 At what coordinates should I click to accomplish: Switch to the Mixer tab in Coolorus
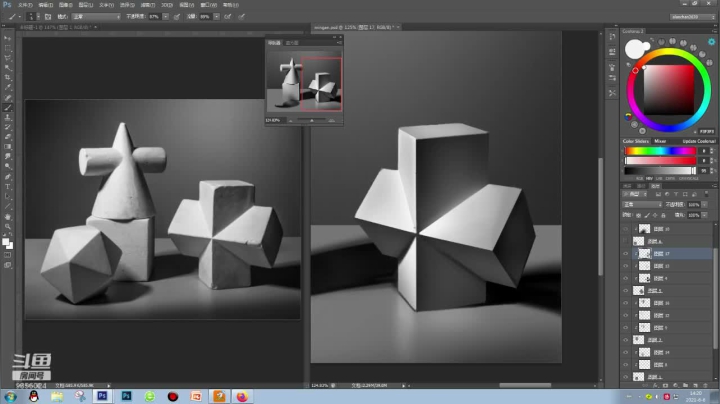pos(660,141)
